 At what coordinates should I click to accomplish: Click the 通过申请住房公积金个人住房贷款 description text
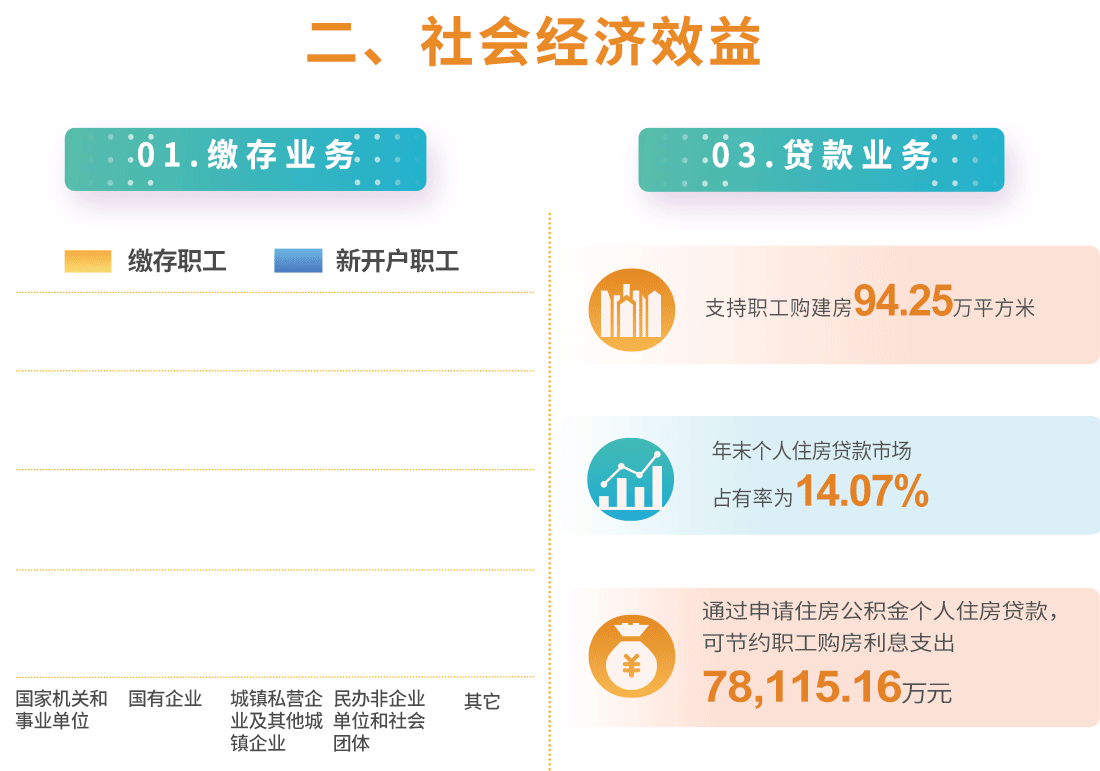point(880,610)
